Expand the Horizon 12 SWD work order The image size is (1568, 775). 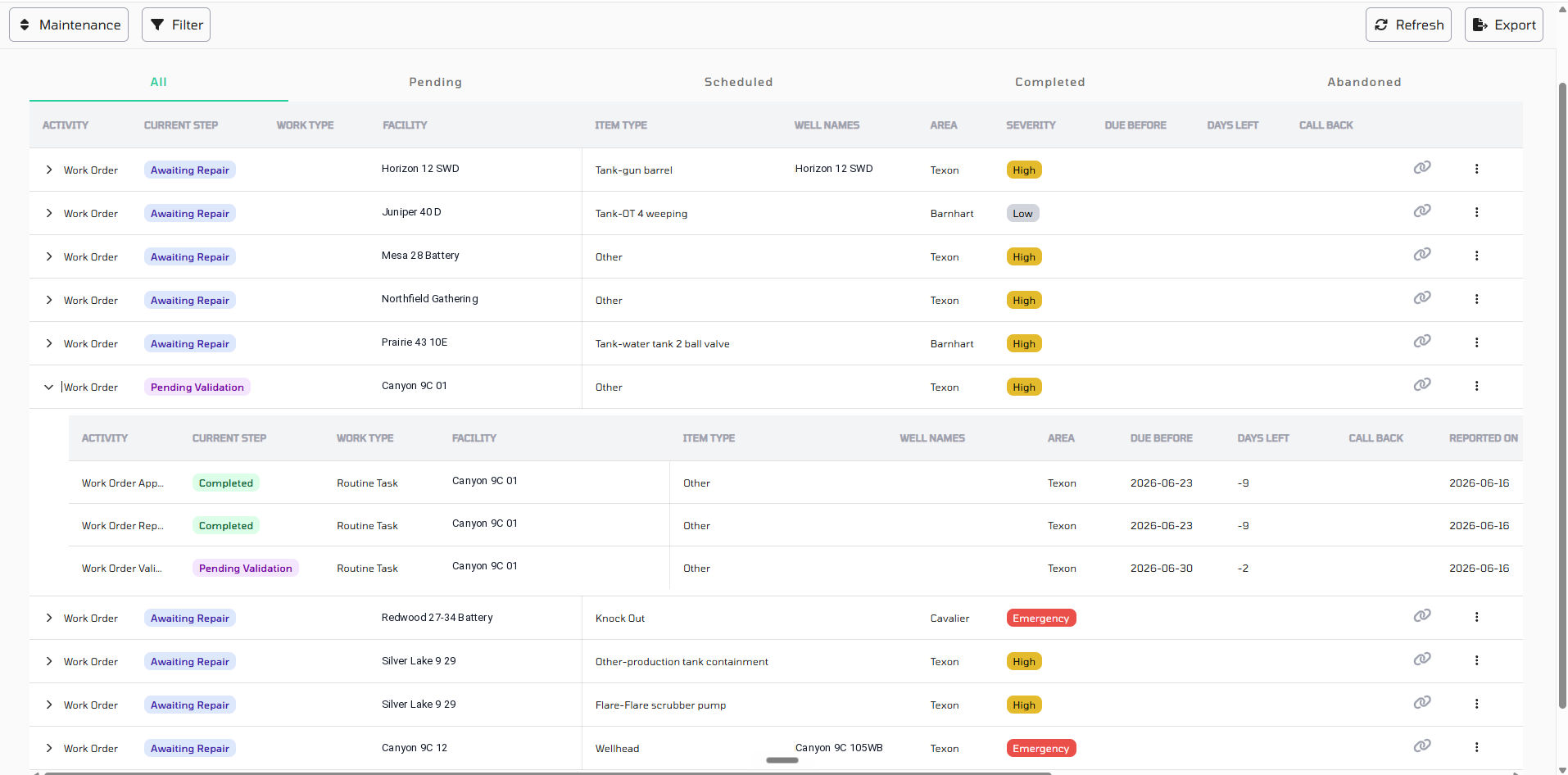click(49, 170)
